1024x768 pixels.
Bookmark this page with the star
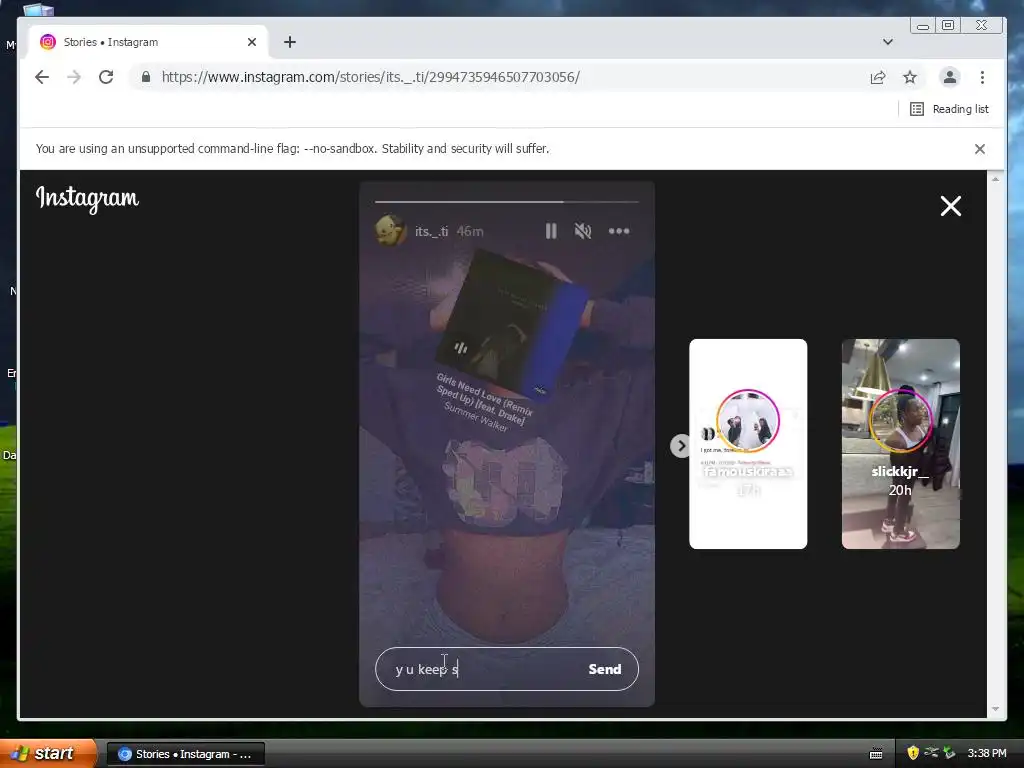pyautogui.click(x=910, y=78)
